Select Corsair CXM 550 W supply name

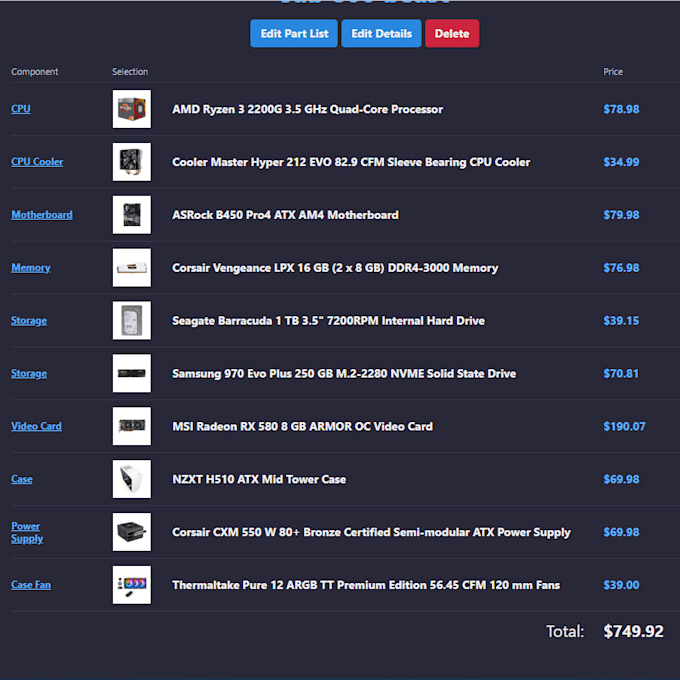coord(371,533)
